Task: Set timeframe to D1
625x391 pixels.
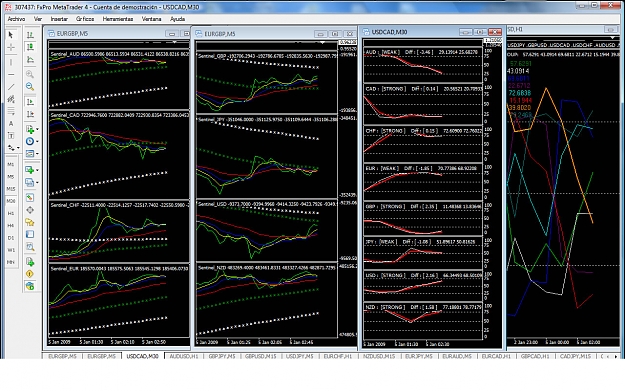Action: [11, 238]
